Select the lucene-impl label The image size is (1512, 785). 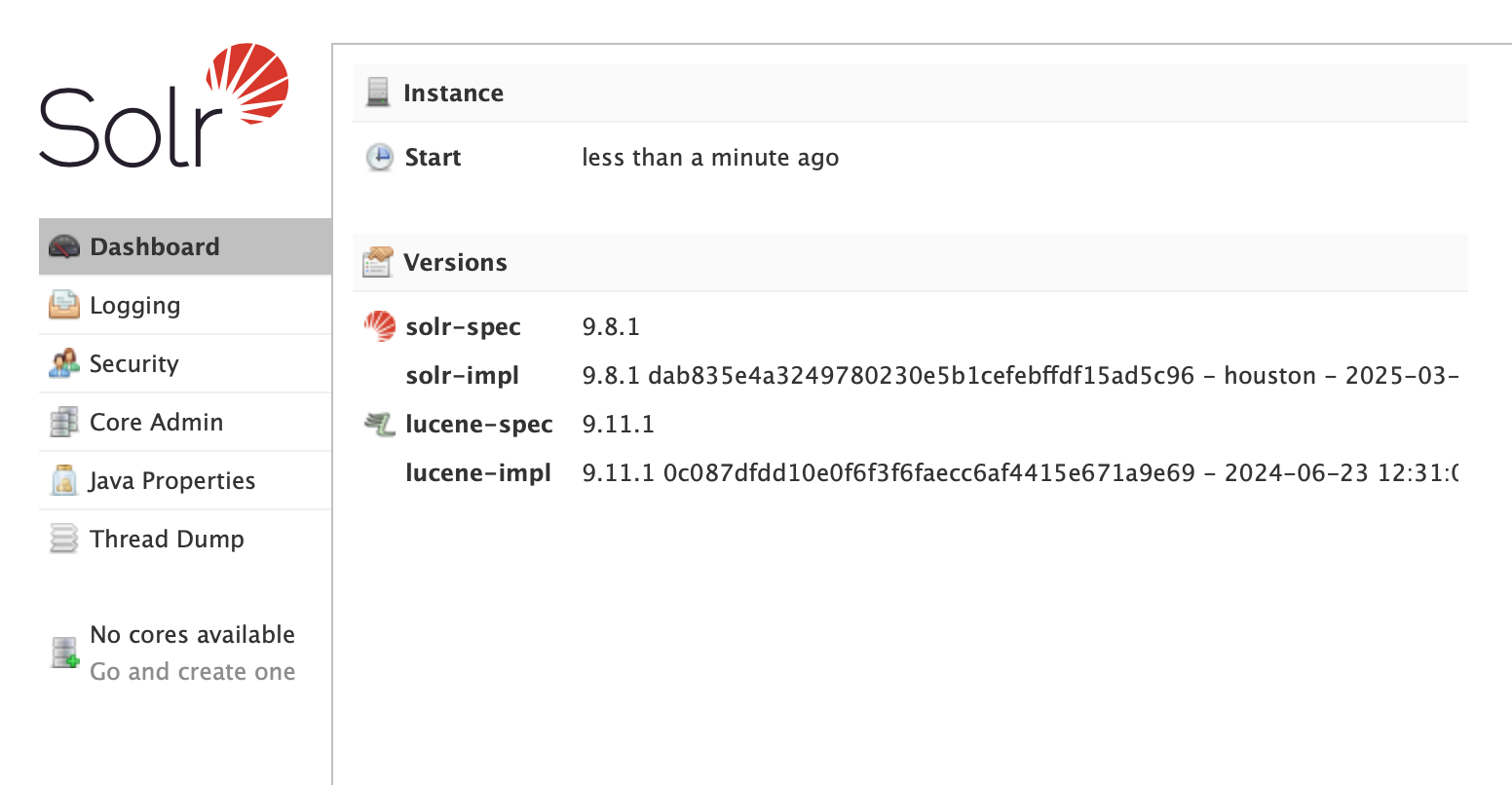[x=478, y=473]
